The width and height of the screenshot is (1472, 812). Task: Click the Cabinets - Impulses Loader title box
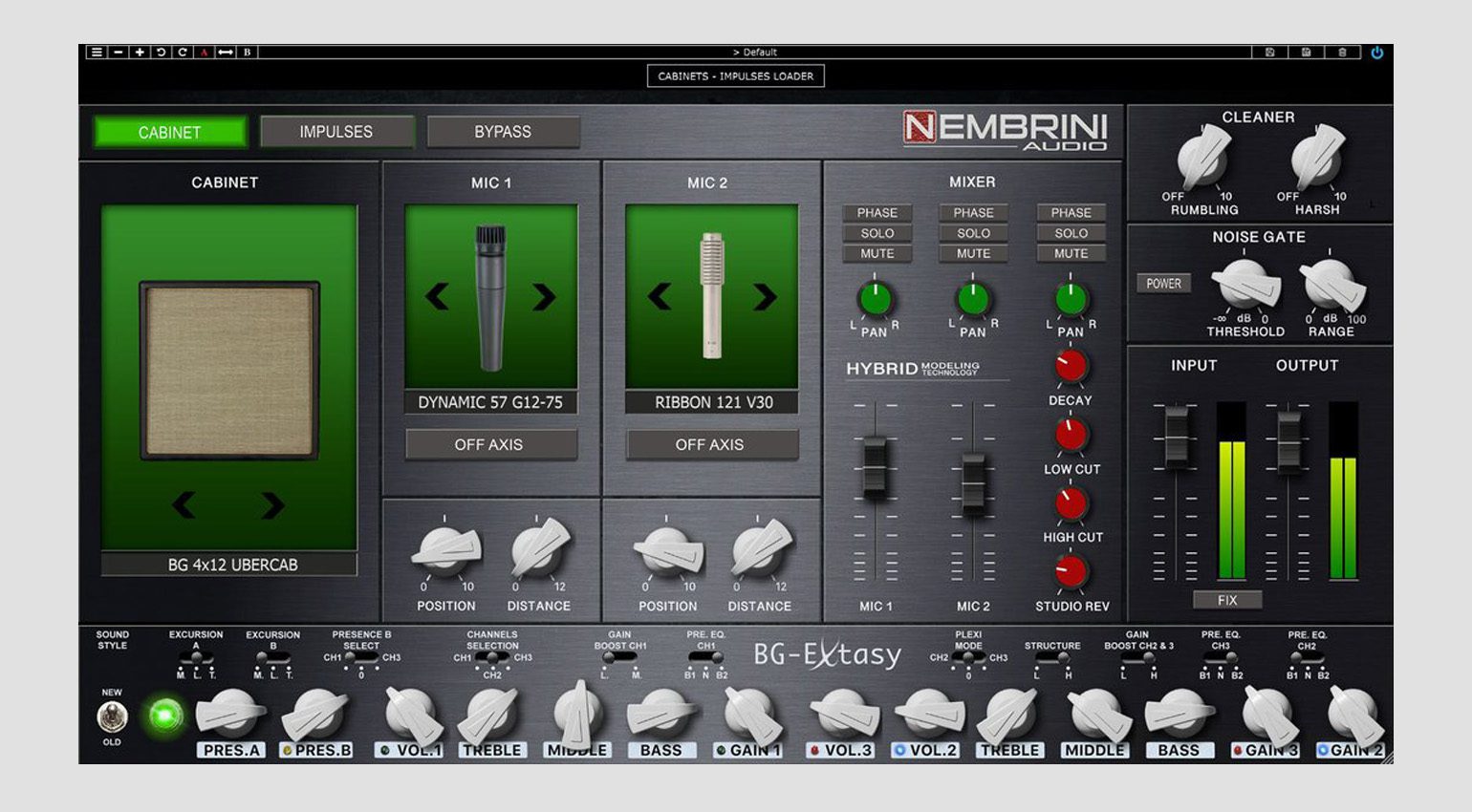(x=736, y=76)
